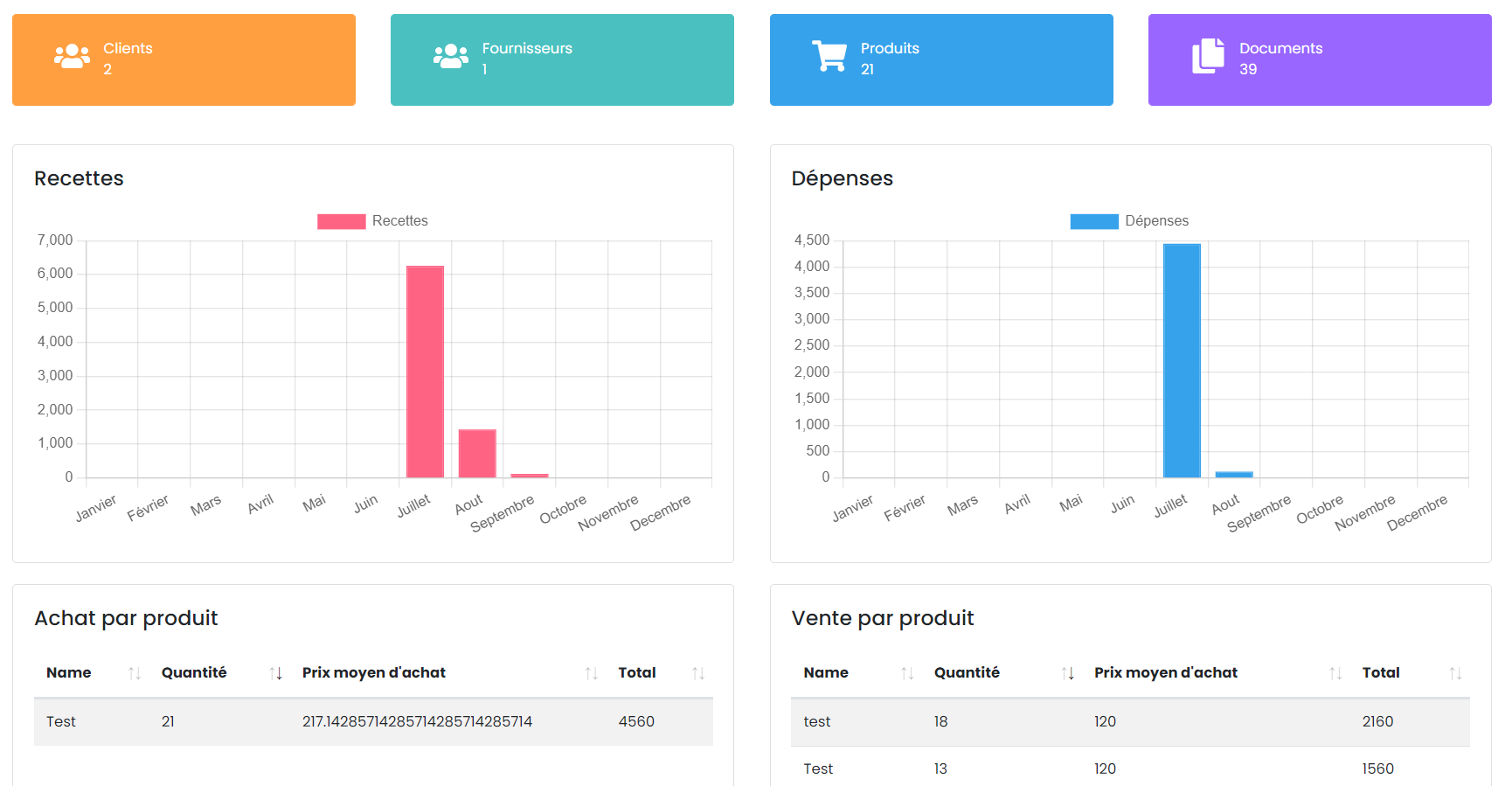Select the Test row in Achat par produit
1512x786 pixels.
(x=373, y=722)
